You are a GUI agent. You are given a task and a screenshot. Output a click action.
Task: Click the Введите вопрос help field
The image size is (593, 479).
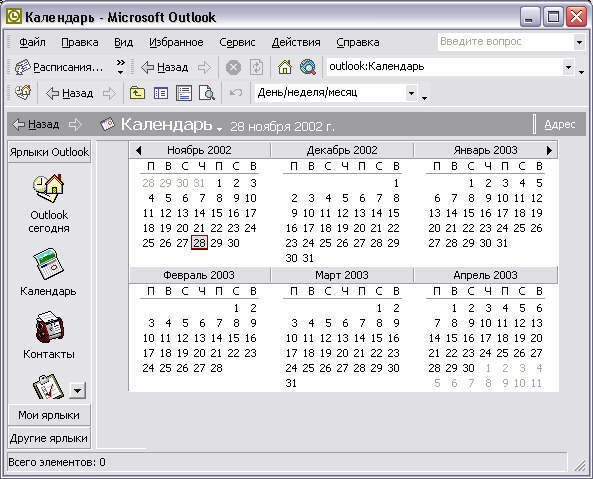tap(506, 41)
